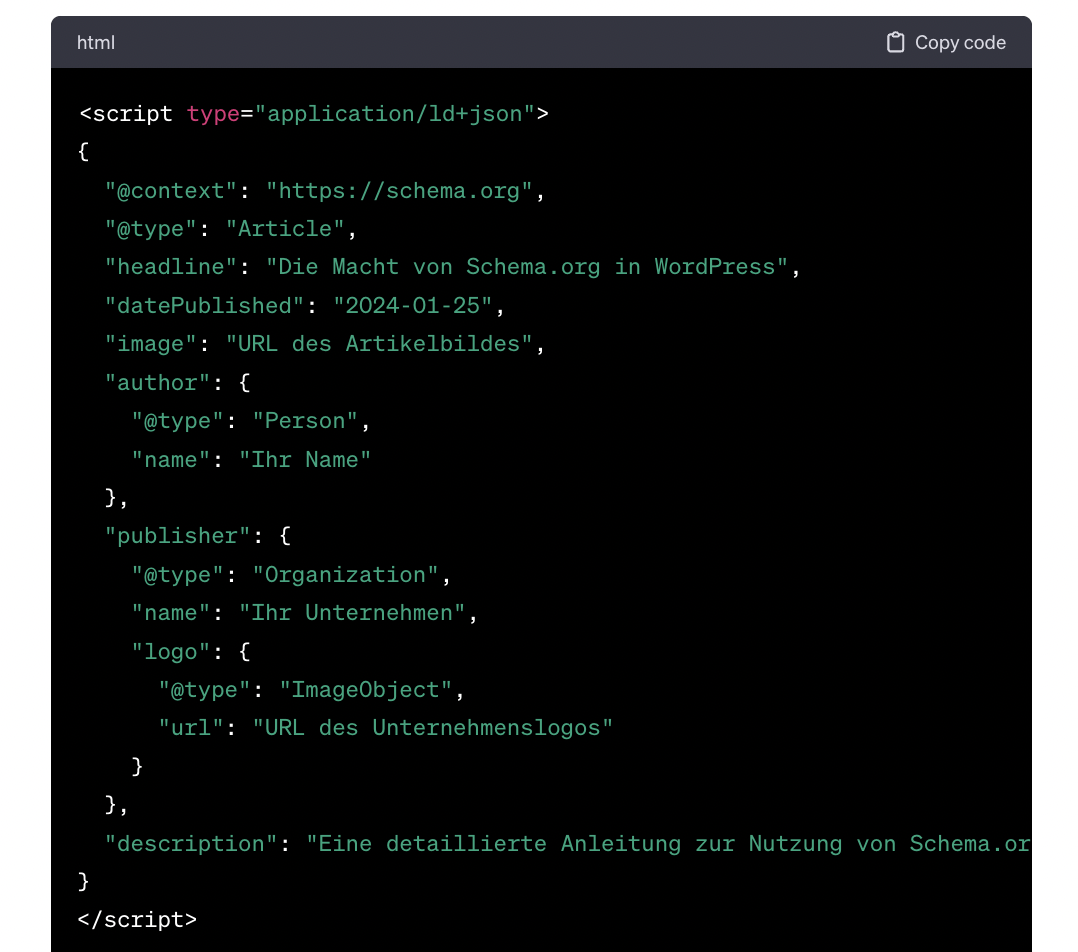Click the "@type": "Organization" line
1078x952 pixels.
291,575
